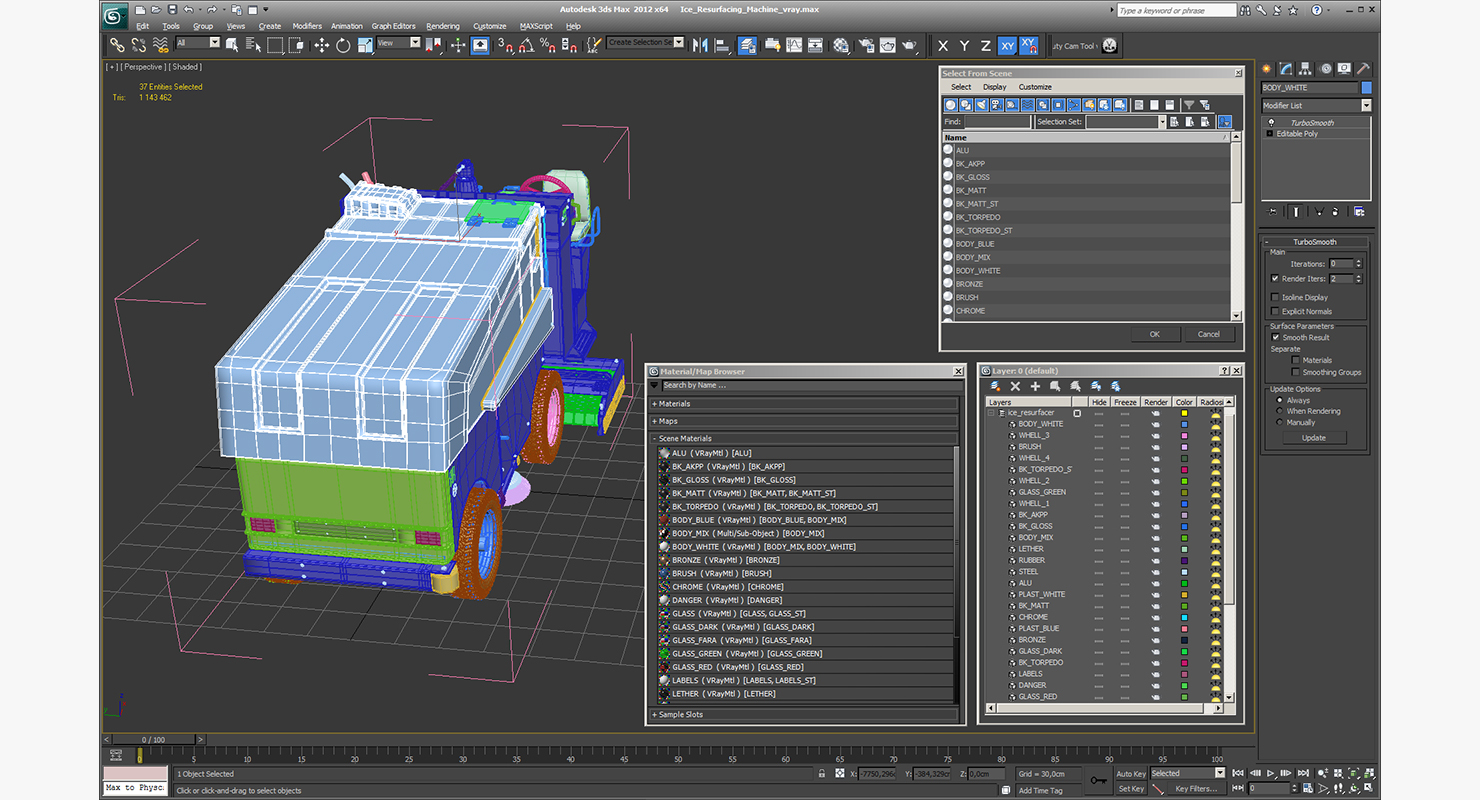Click OK in Select From Scene dialog
The width and height of the screenshot is (1480, 800).
point(1154,334)
